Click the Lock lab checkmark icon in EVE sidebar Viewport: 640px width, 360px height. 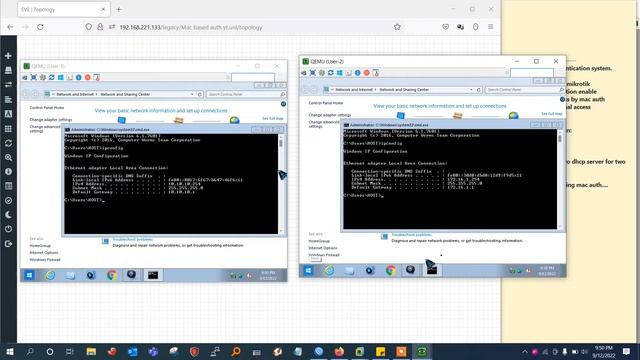(x=8, y=200)
